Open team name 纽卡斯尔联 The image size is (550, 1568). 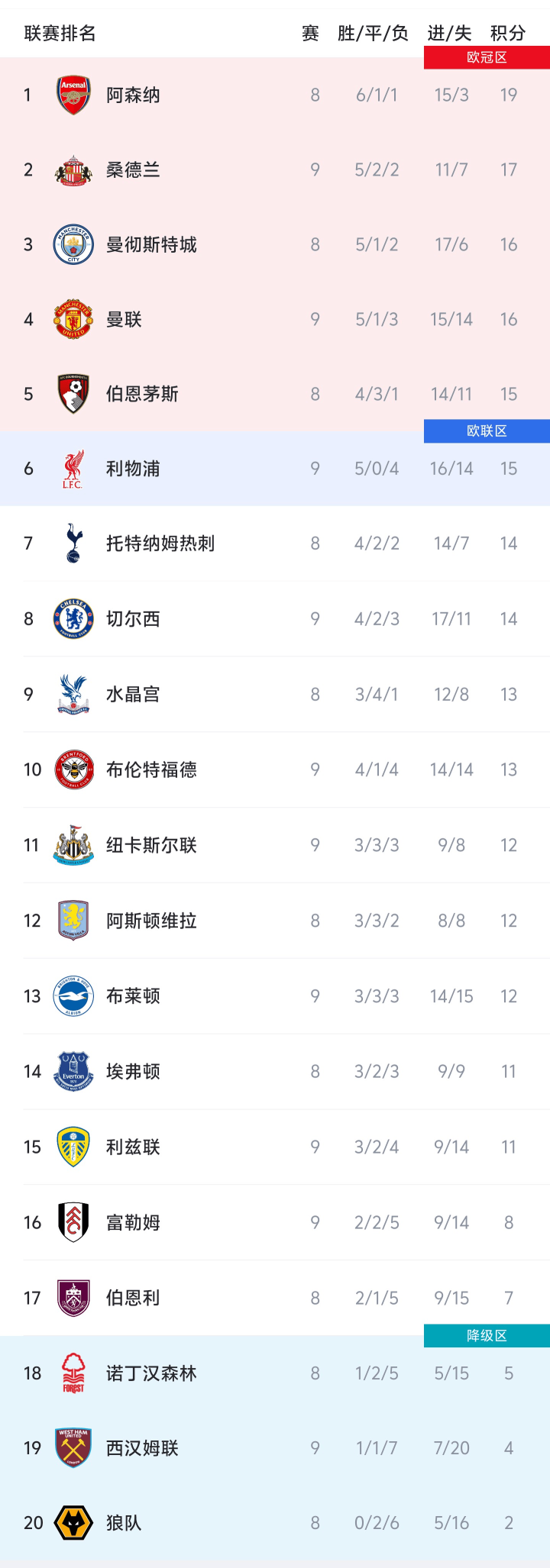coord(151,845)
